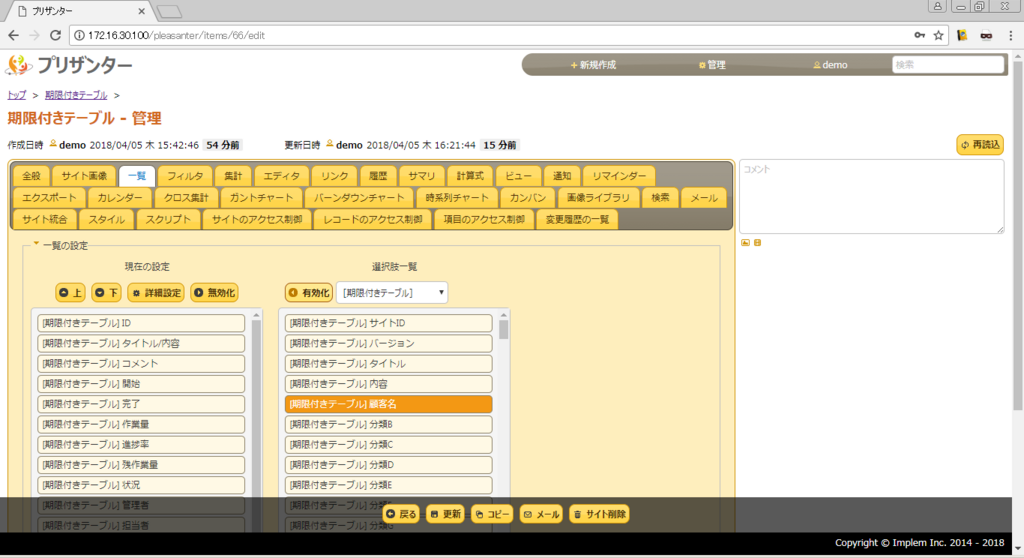
Task: Open the 期限付きテーブル table dropdown
Action: (x=392, y=293)
